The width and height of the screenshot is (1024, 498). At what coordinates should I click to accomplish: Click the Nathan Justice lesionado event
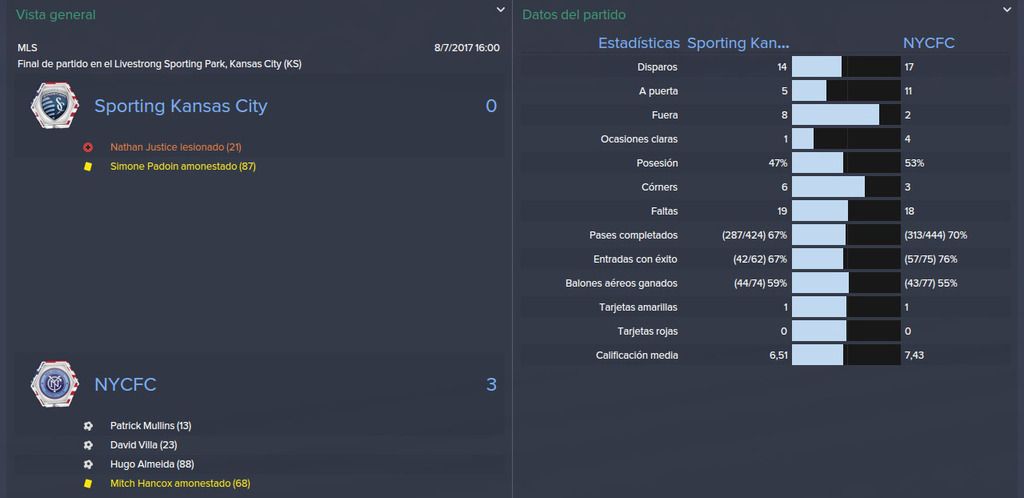coord(176,148)
